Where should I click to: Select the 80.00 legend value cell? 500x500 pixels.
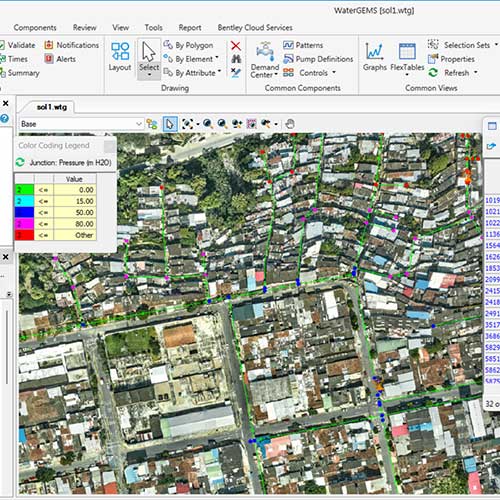pos(75,224)
